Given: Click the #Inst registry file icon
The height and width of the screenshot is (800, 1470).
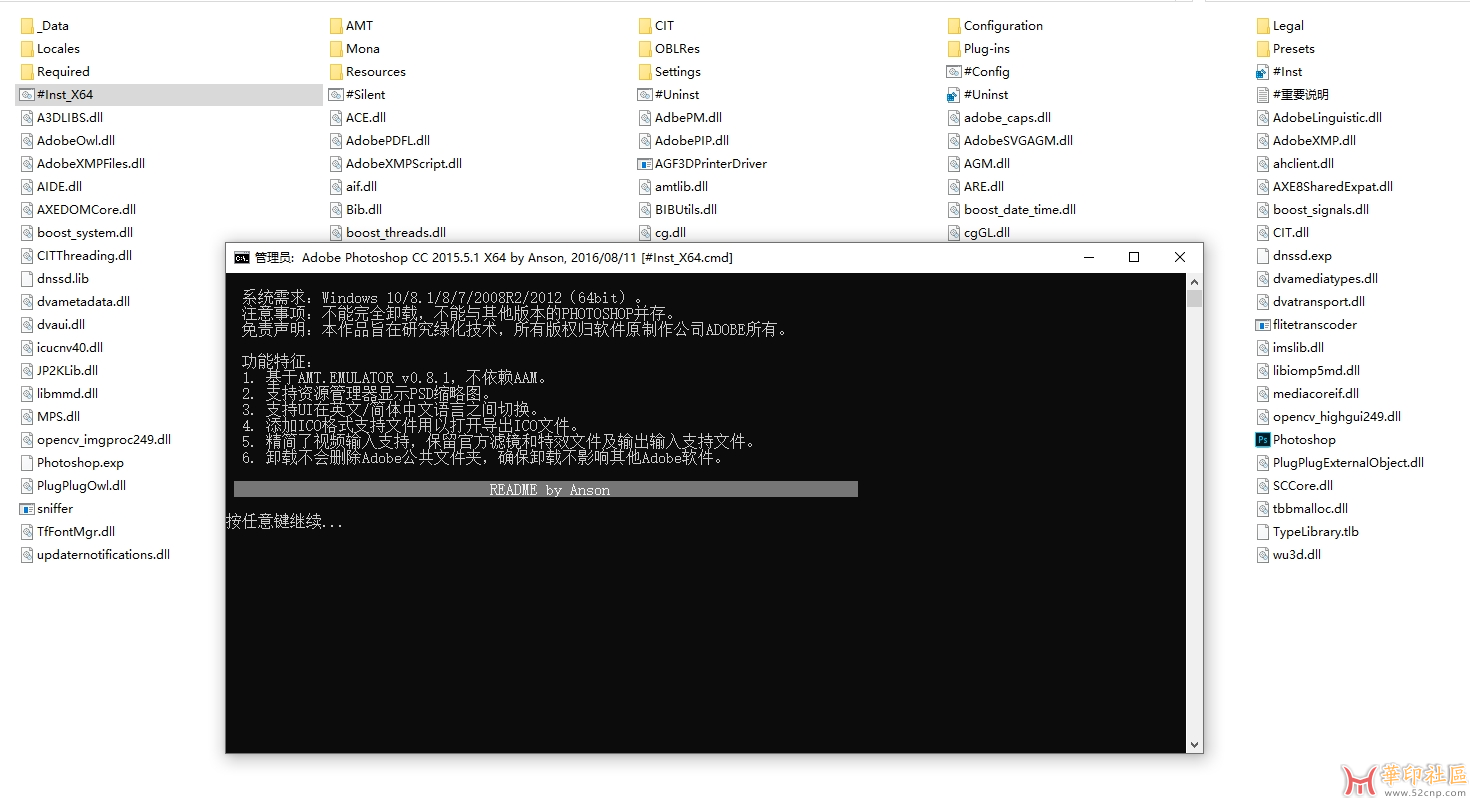Looking at the screenshot, I should click(x=1263, y=72).
